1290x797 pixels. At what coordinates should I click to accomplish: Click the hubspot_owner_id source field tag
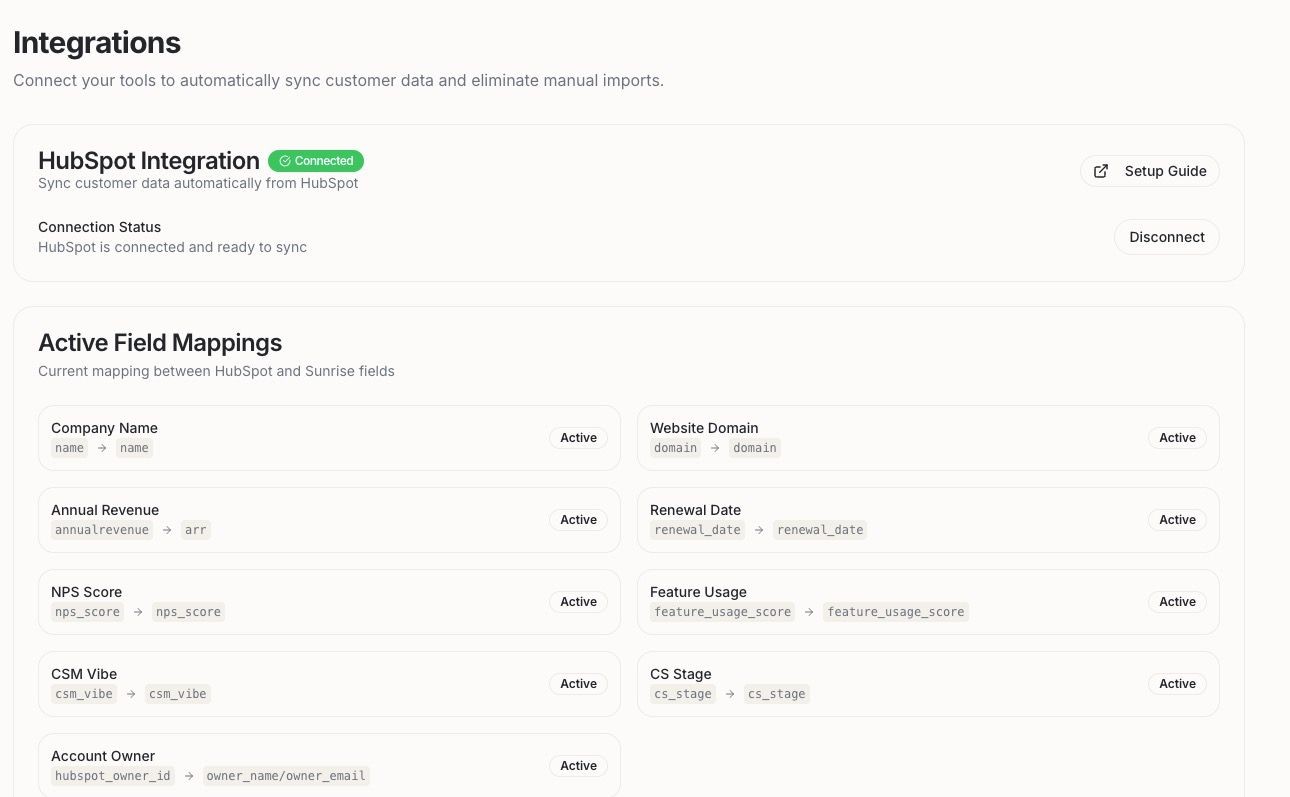click(113, 776)
